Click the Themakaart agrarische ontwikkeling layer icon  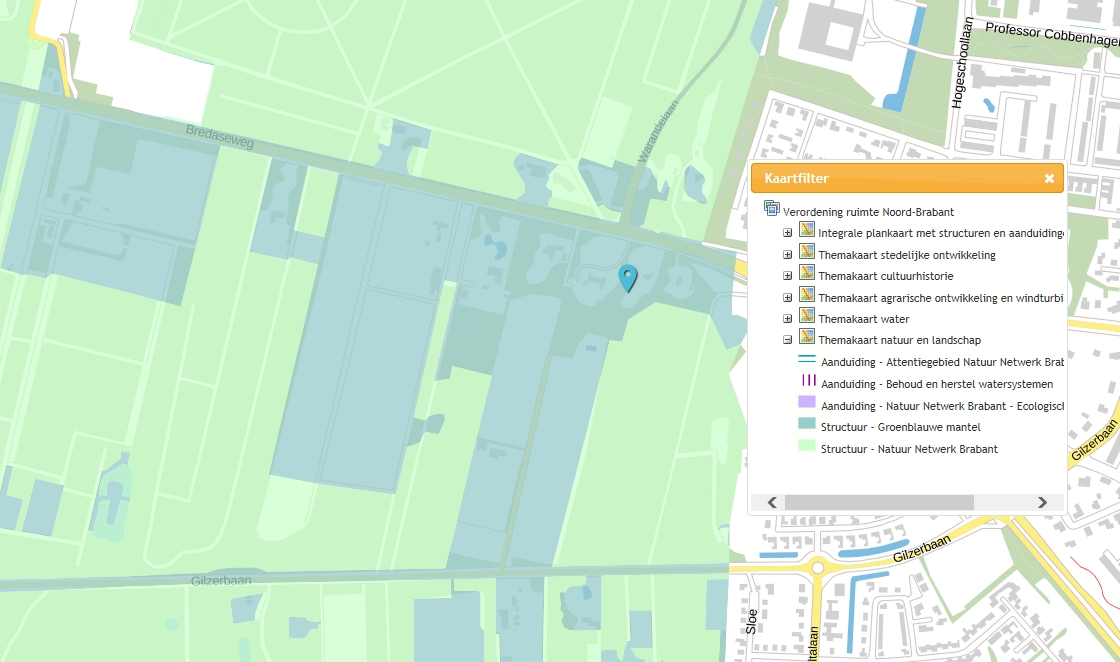click(807, 294)
